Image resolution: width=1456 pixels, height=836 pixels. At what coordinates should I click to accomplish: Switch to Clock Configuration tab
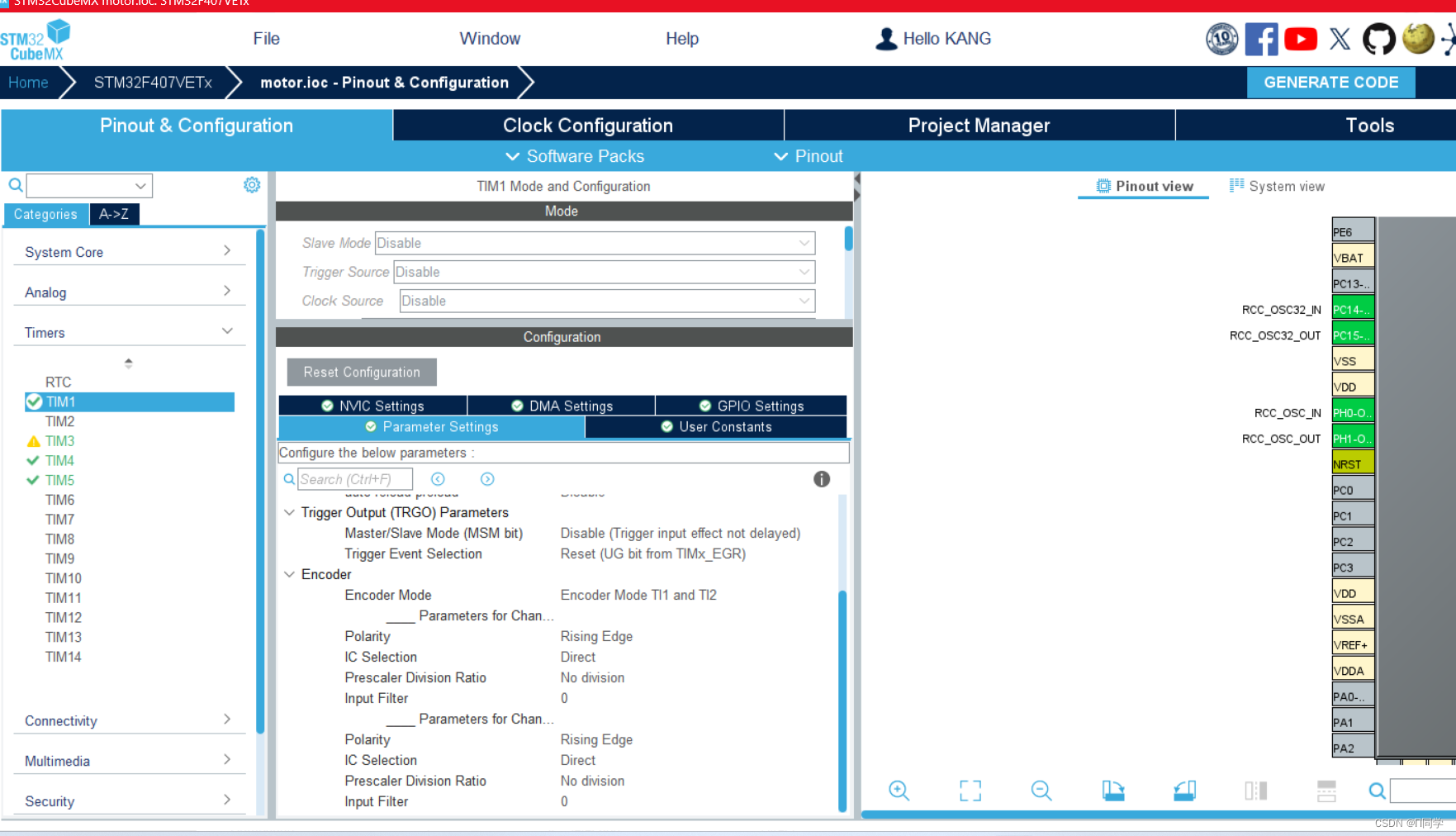(588, 126)
